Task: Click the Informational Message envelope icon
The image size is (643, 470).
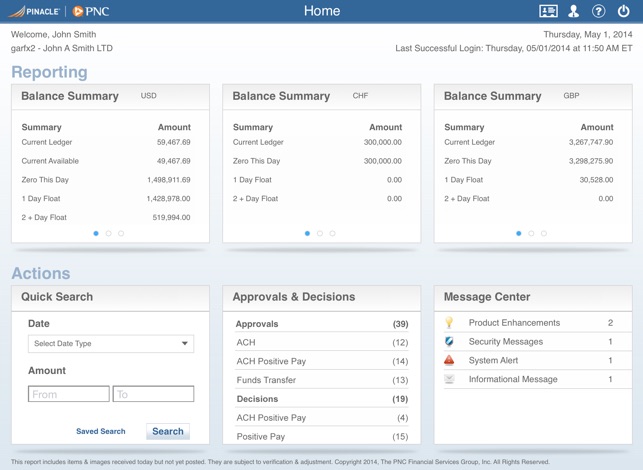Action: point(450,379)
